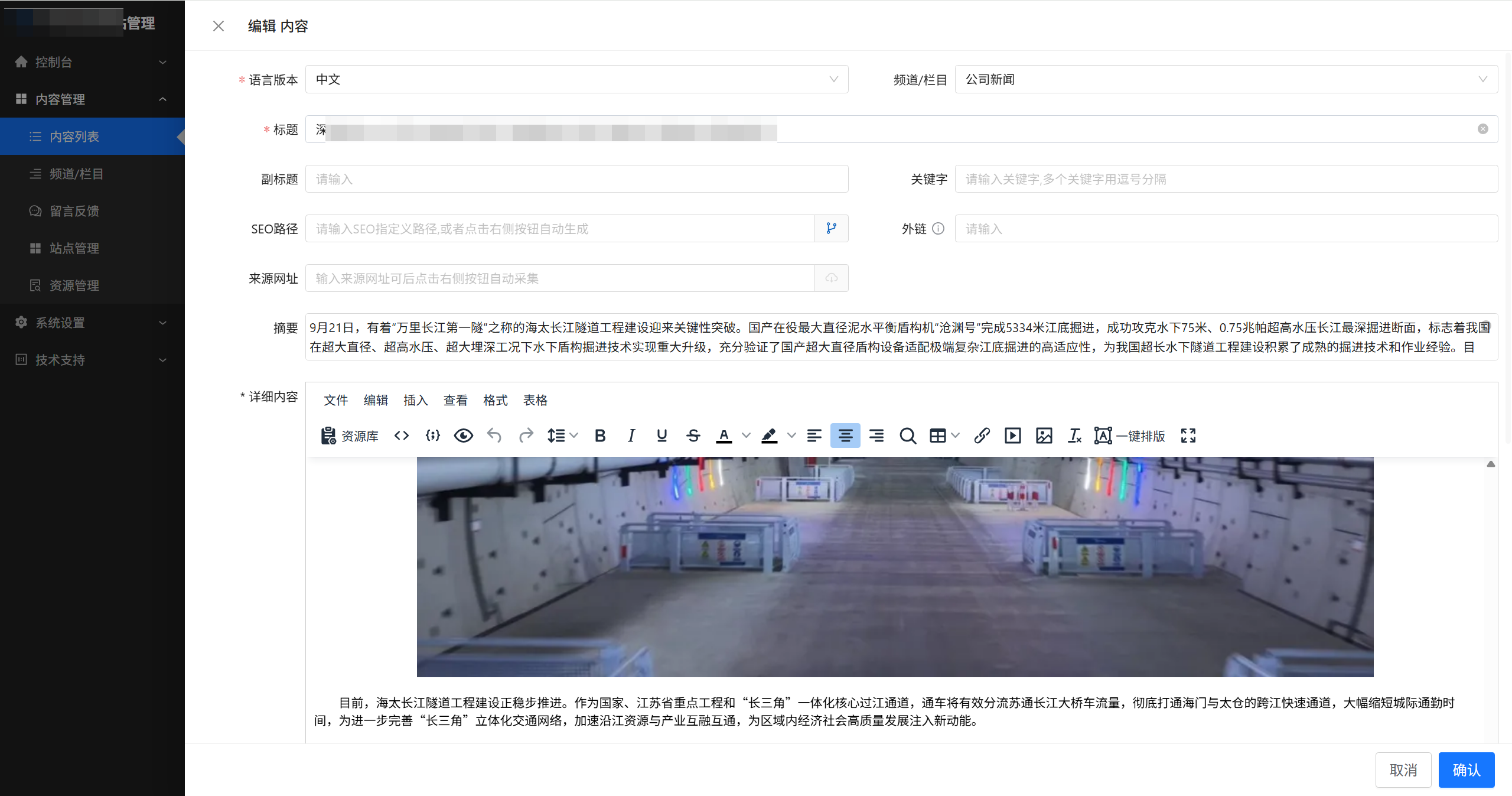Viewport: 1512px width, 796px height.
Task: Apply the text color A button
Action: pos(724,436)
